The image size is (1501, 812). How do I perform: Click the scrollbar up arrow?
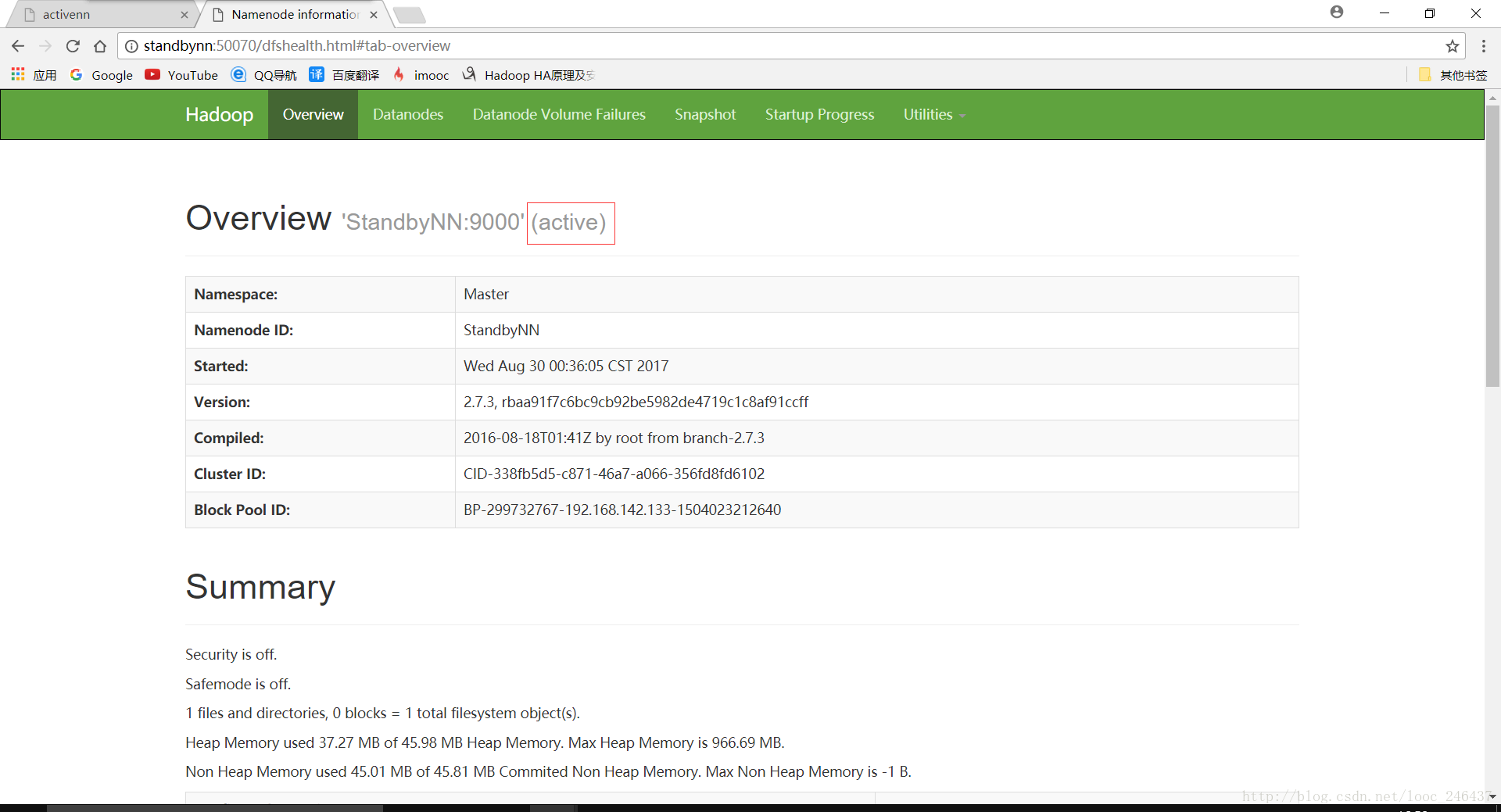[1492, 98]
